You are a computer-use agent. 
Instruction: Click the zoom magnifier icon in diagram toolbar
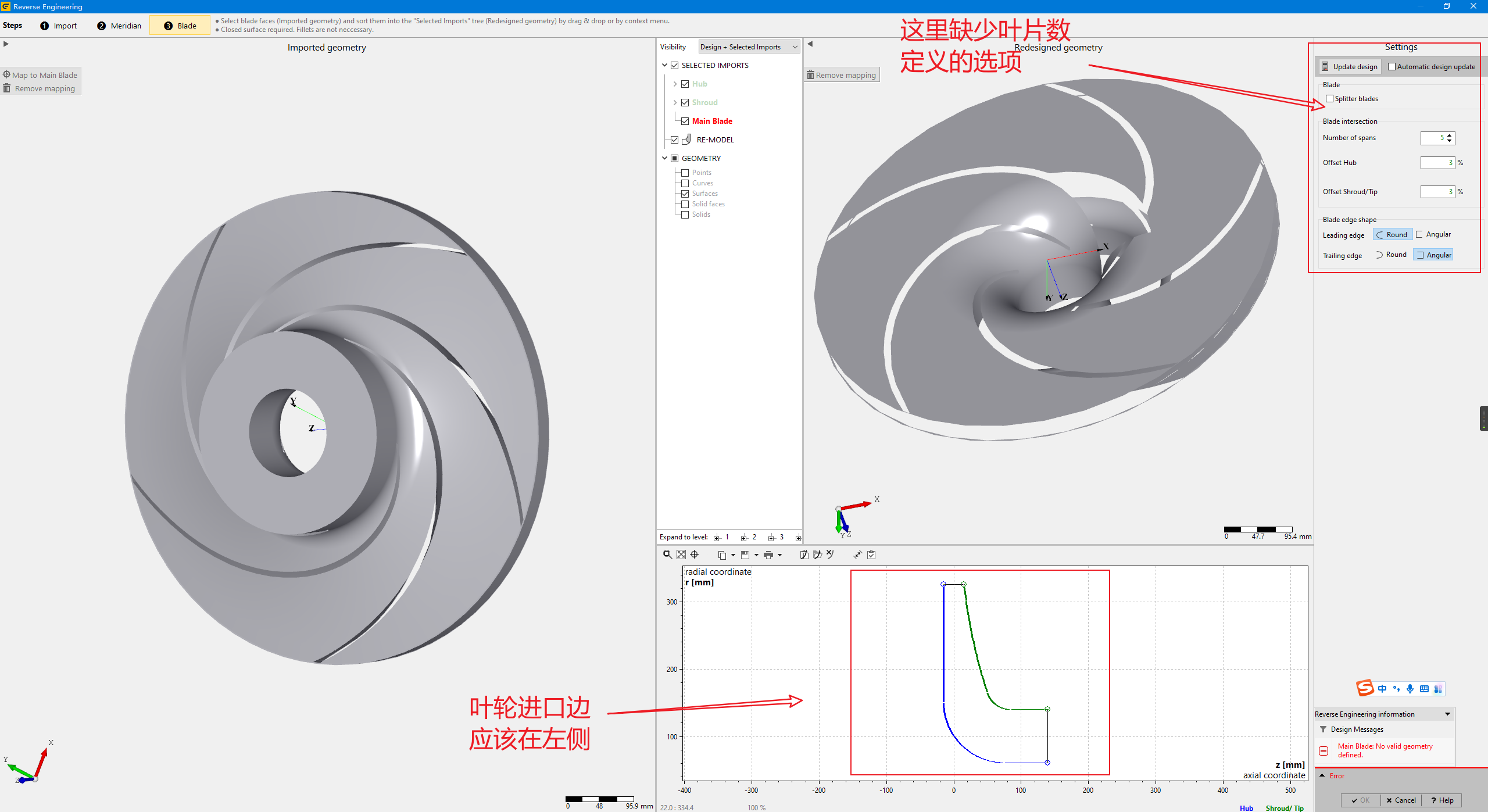667,555
